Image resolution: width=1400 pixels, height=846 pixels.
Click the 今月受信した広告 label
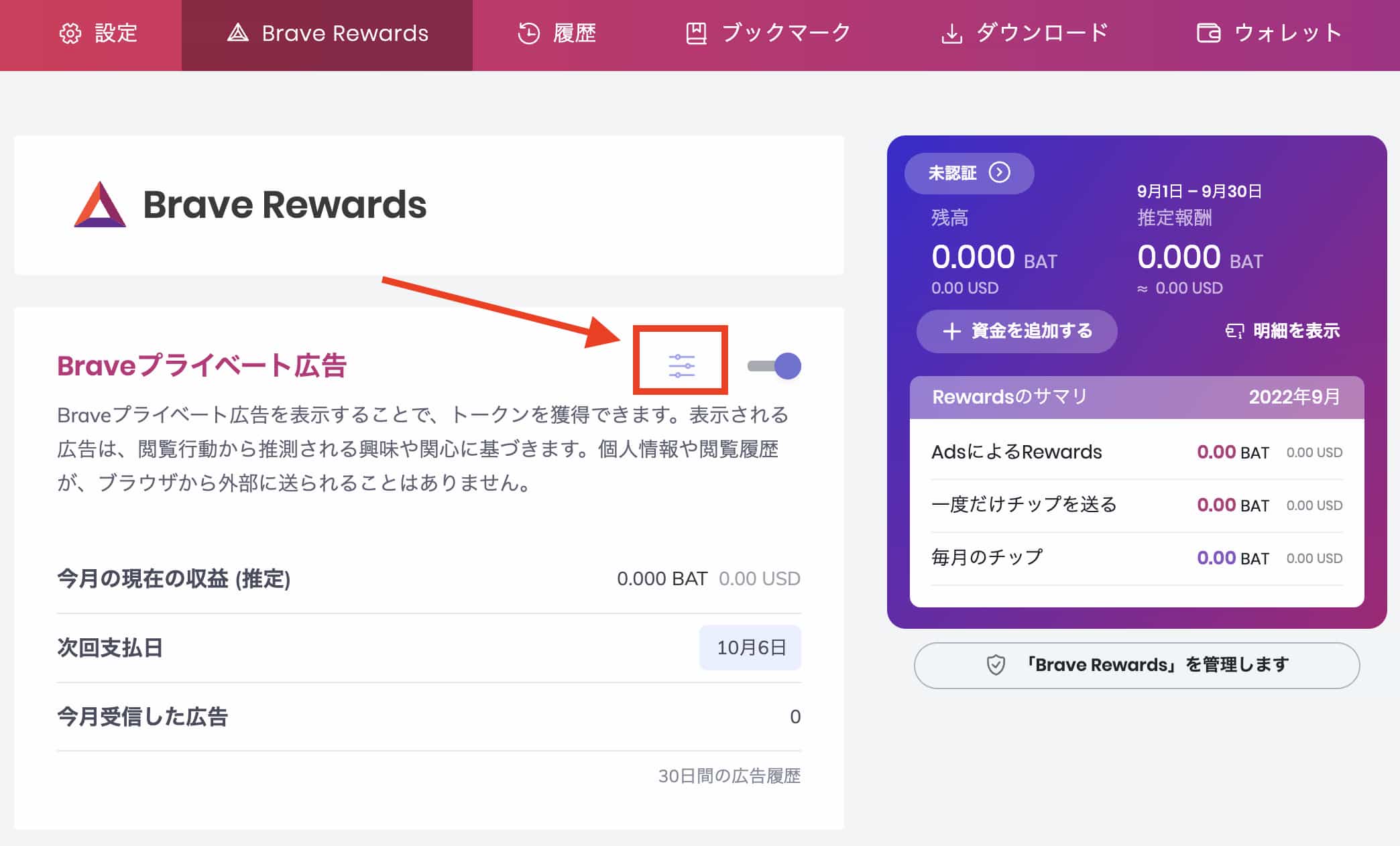click(x=142, y=717)
